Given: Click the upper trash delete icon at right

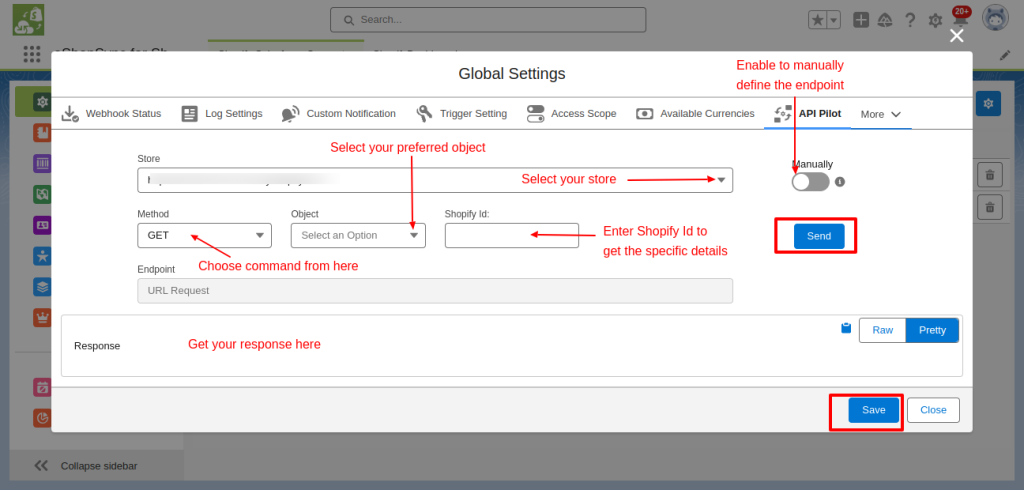Looking at the screenshot, I should (990, 175).
